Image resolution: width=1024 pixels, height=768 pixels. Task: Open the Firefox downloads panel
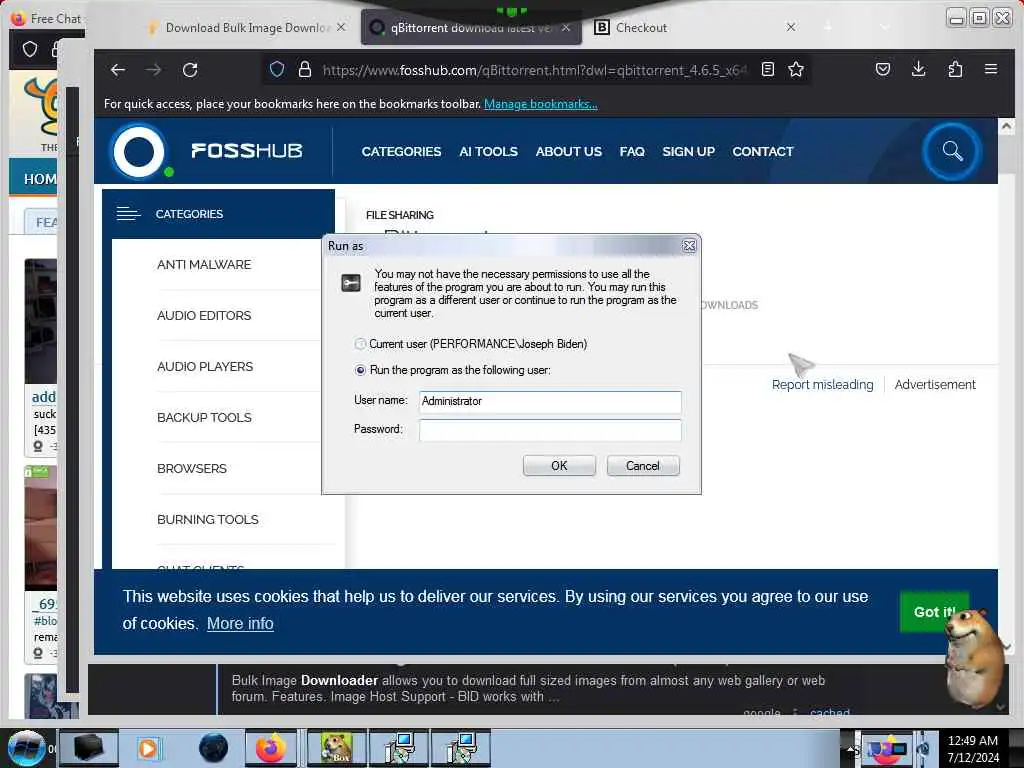[x=918, y=69]
